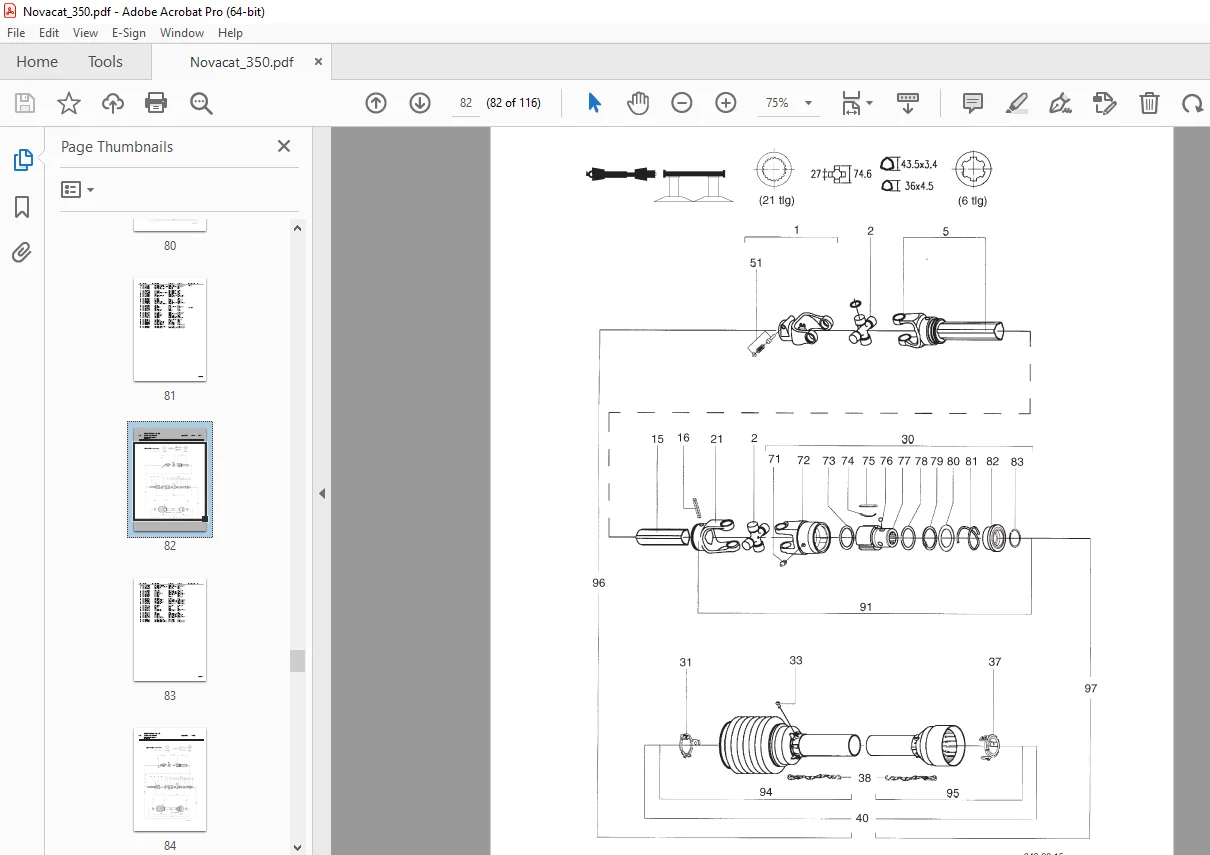Switch to the Home tab
Screen dimensions: 1210x855
[x=37, y=61]
